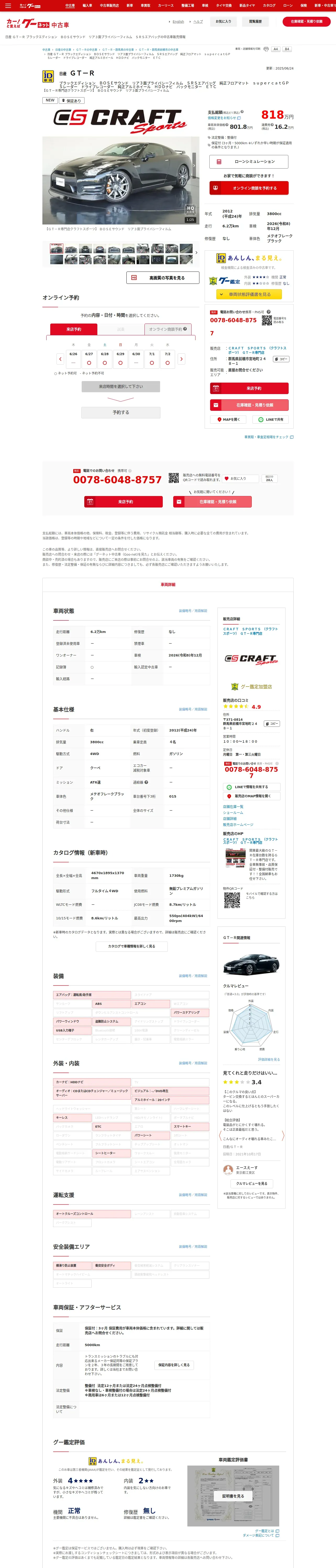
Task: Open the hamburger menu at page top
Action: tap(8, 5)
